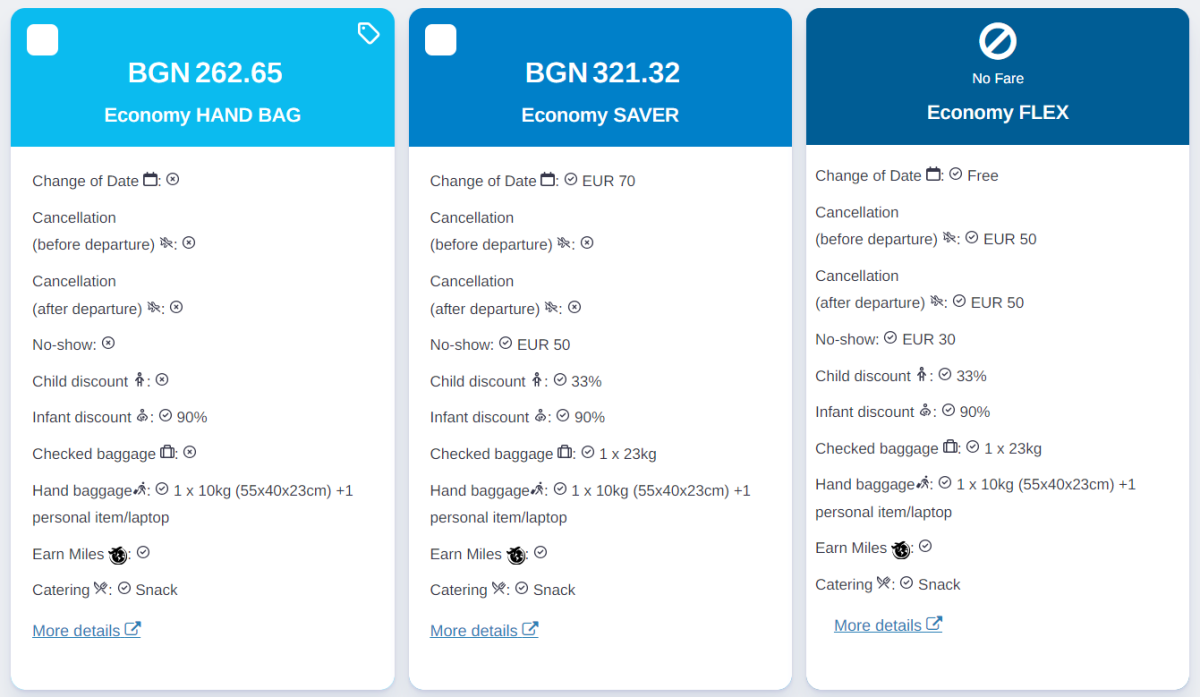This screenshot has height=697, width=1200.
Task: Click the calendar icon in Economy FLEX Change of Date
Action: click(x=933, y=174)
